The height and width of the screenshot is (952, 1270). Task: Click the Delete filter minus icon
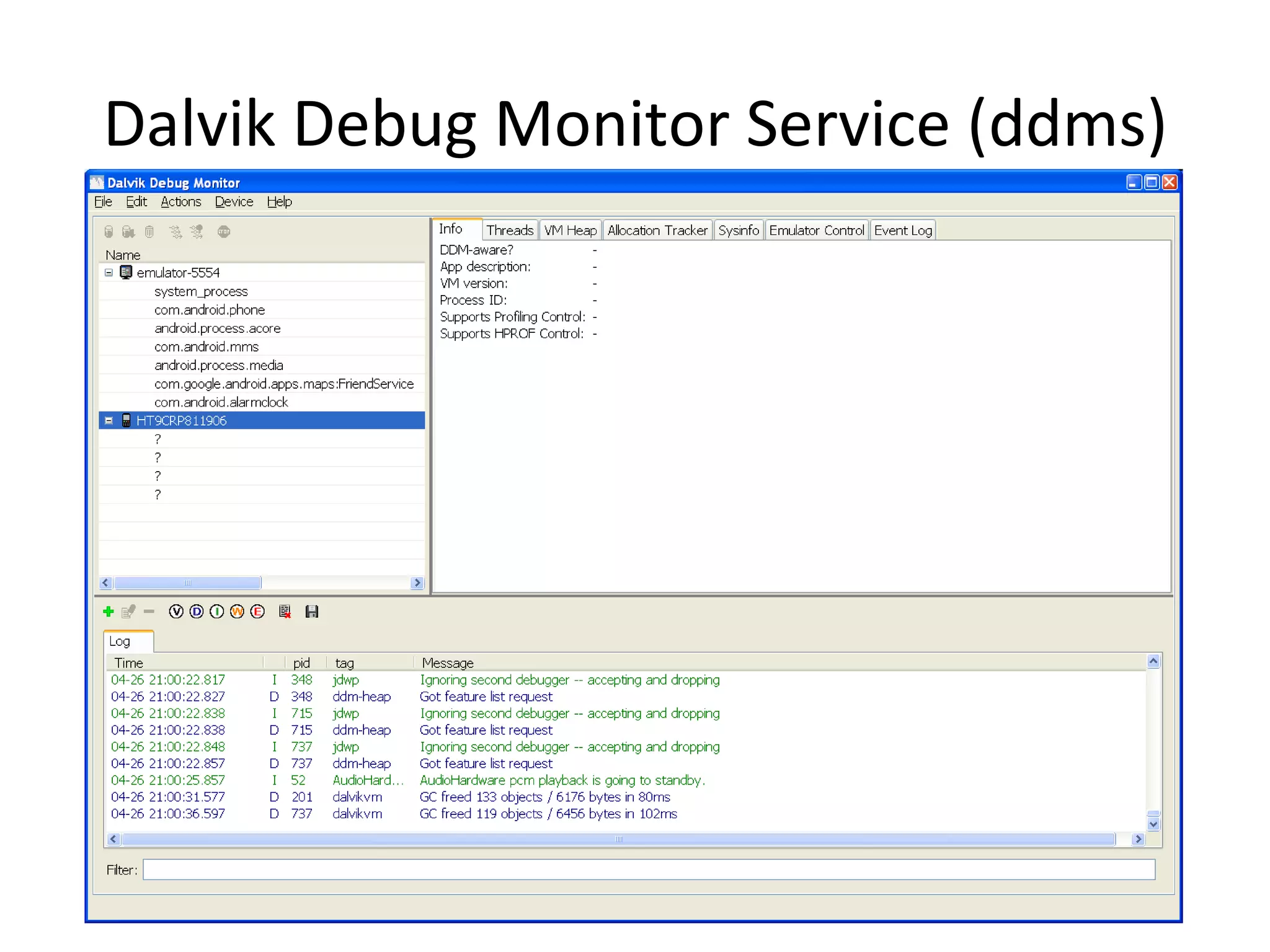[x=149, y=612]
